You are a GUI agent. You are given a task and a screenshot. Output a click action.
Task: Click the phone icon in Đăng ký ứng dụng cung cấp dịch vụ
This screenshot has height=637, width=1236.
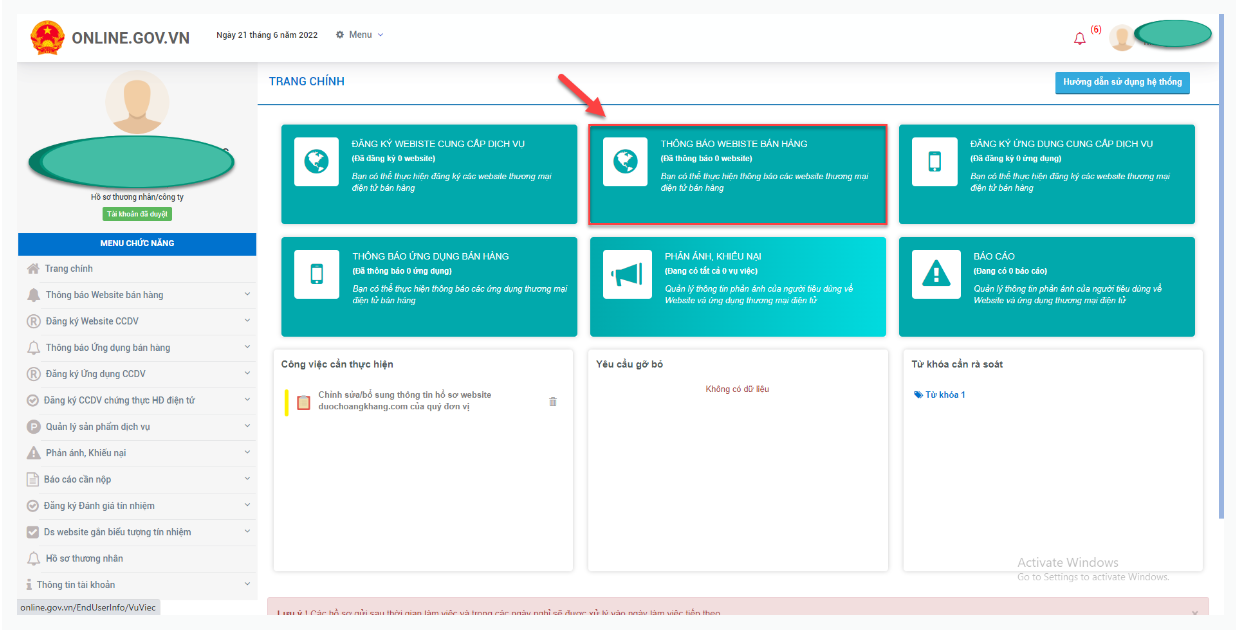click(x=935, y=162)
